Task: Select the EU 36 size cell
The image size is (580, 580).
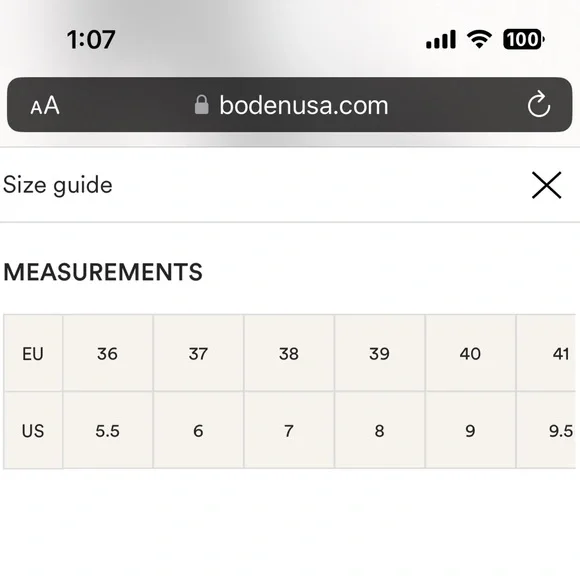Action: (x=108, y=353)
